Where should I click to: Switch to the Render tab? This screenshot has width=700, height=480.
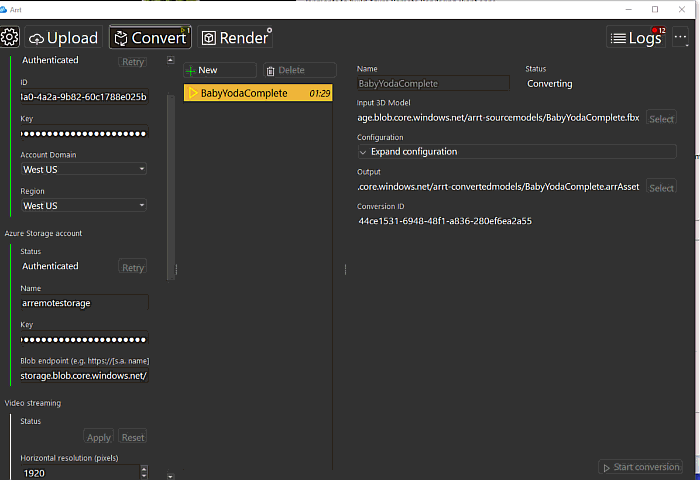(235, 38)
